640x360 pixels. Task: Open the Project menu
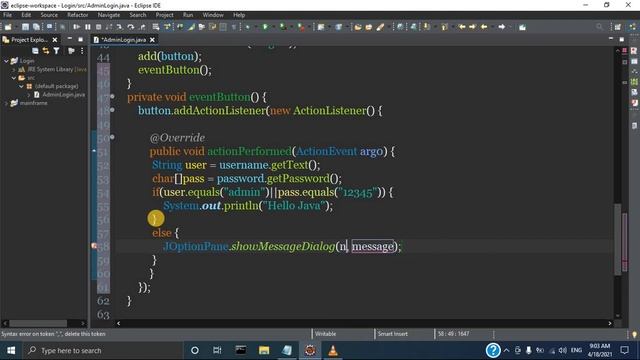164,15
